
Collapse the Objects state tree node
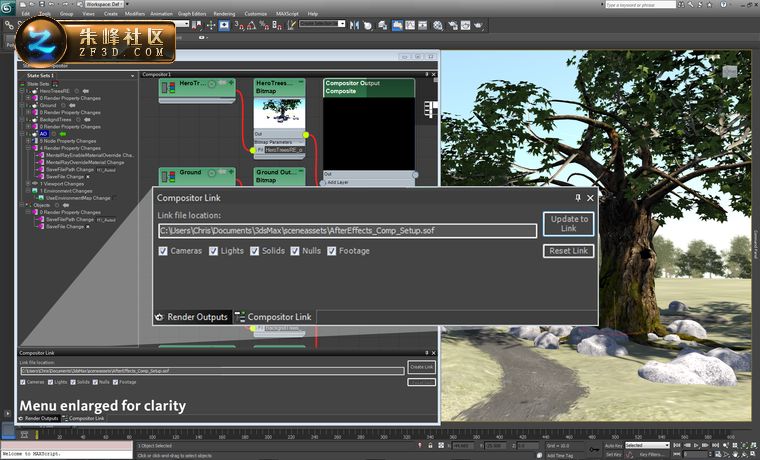22,205
